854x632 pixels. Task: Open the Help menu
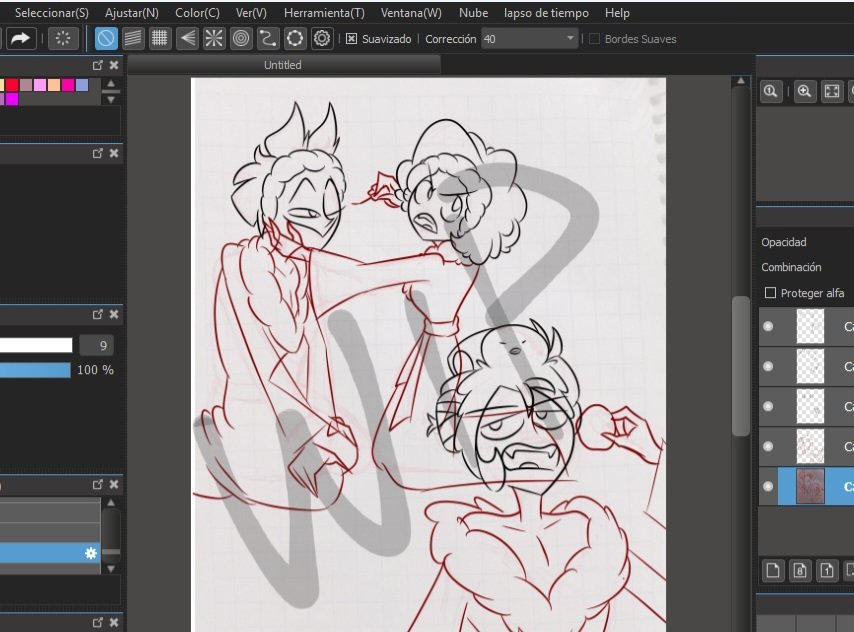tap(617, 13)
